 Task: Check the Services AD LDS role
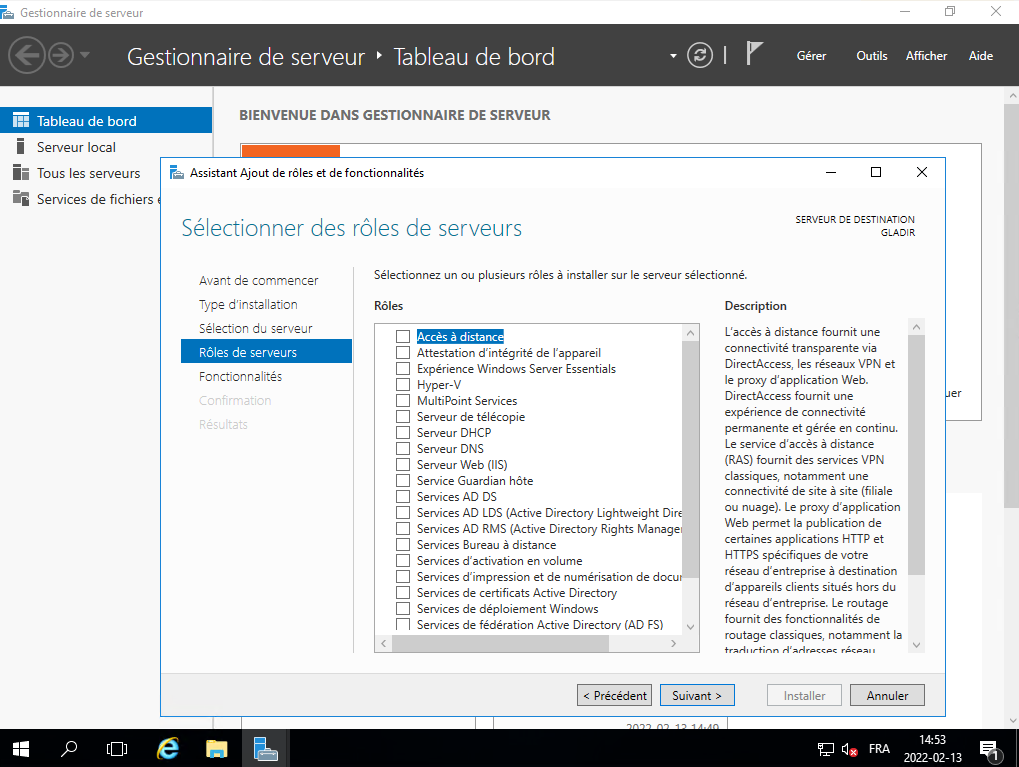click(x=403, y=513)
